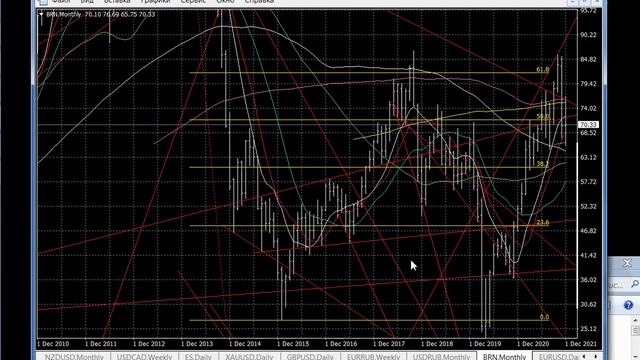This screenshot has height=360, width=640.
Task: Click the 1 Dec 2014 date label
Action: tap(245, 344)
